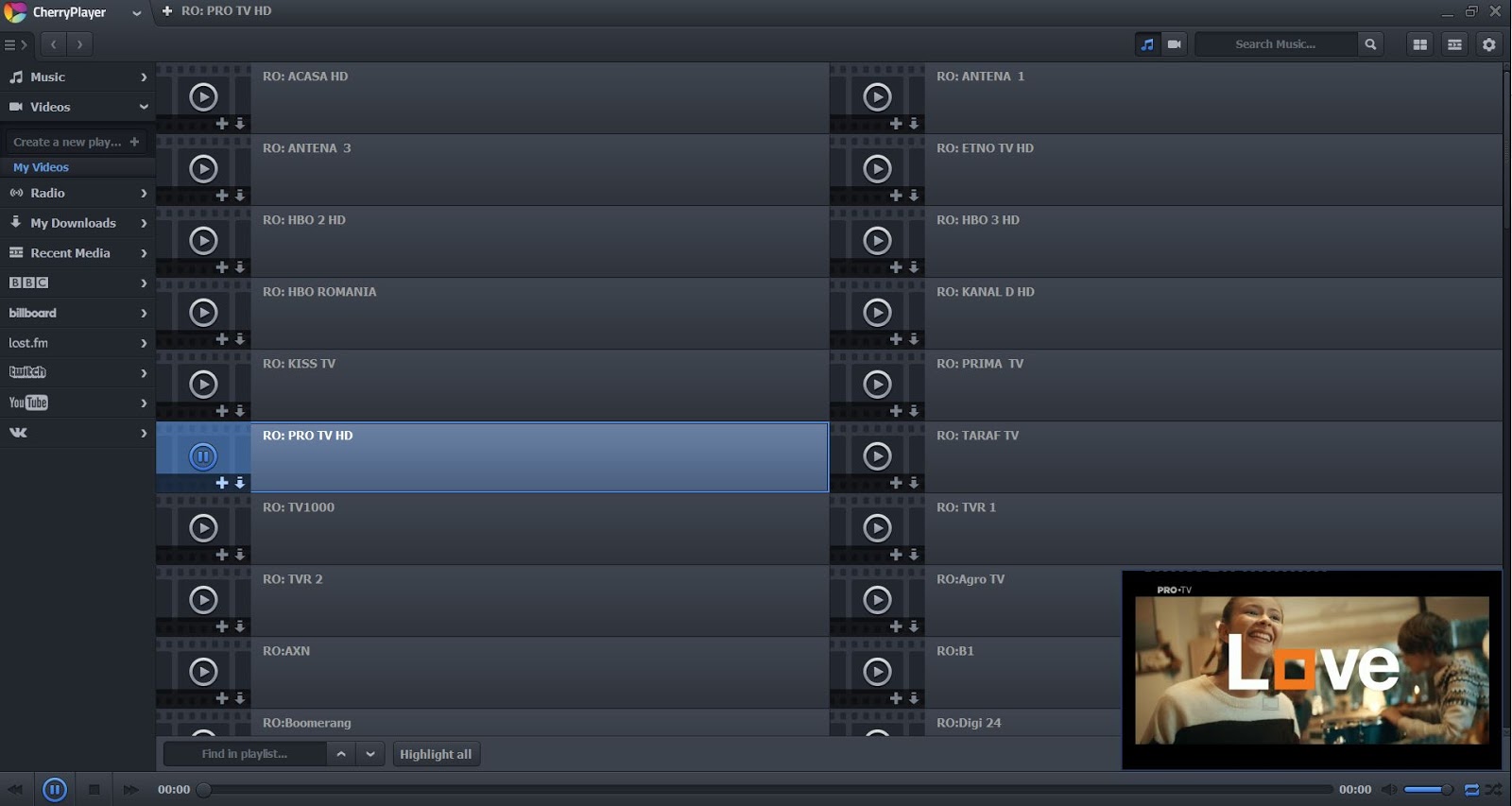This screenshot has width=1512, height=806.
Task: Play the RO:AXN channel
Action: pos(203,672)
